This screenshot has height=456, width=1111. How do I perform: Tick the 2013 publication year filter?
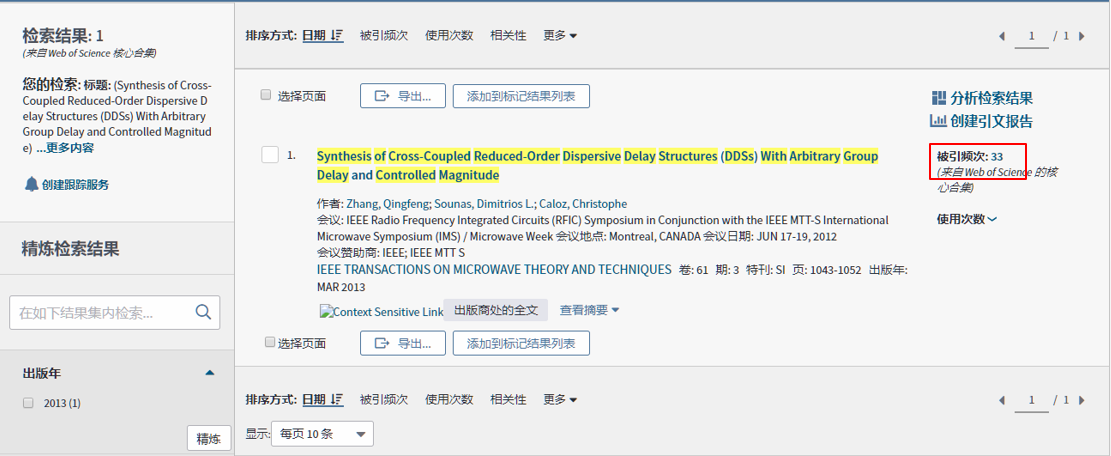click(29, 403)
